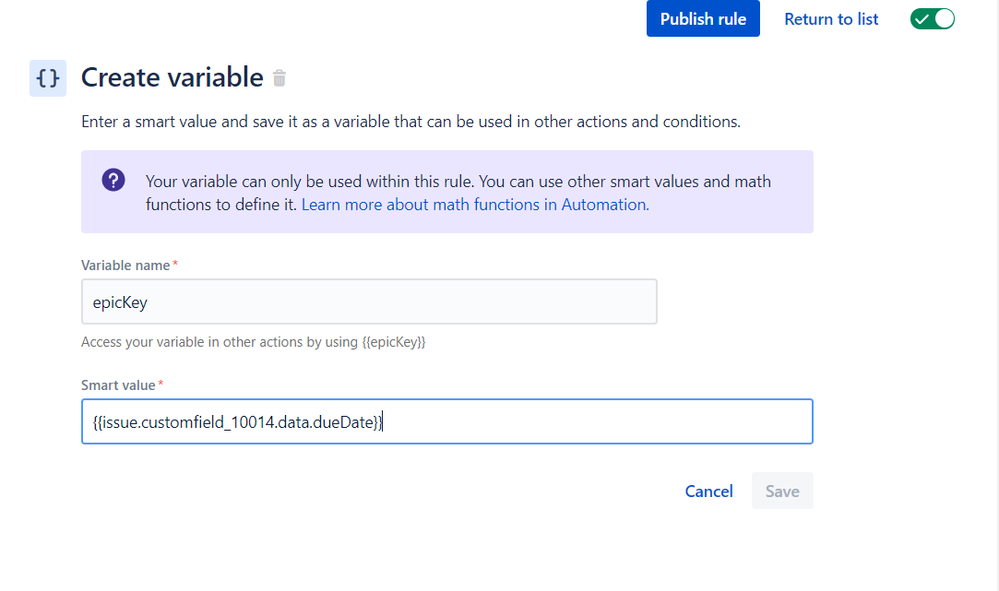This screenshot has height=591, width=999.
Task: Click the red asterisk beside Variable name
Action: [x=176, y=265]
